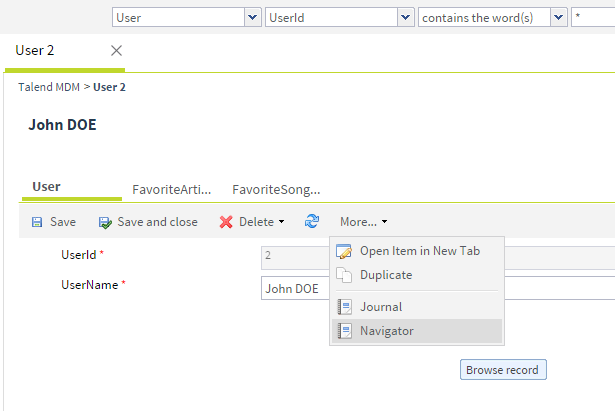Expand the Delete dropdown arrow
615x411 pixels.
click(281, 222)
